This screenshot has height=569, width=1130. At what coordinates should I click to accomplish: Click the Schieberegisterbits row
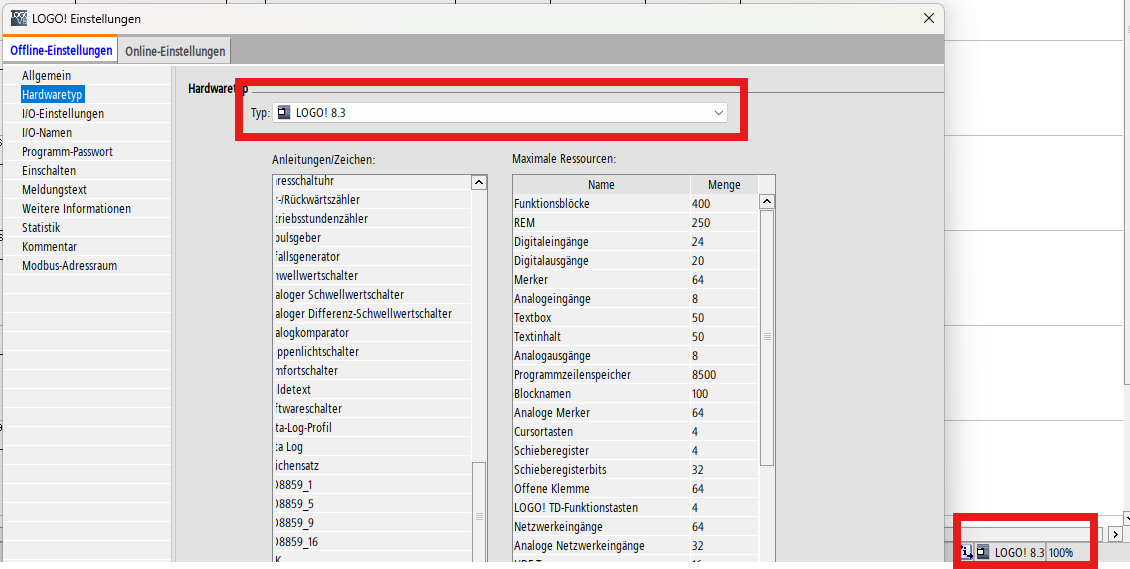point(636,470)
